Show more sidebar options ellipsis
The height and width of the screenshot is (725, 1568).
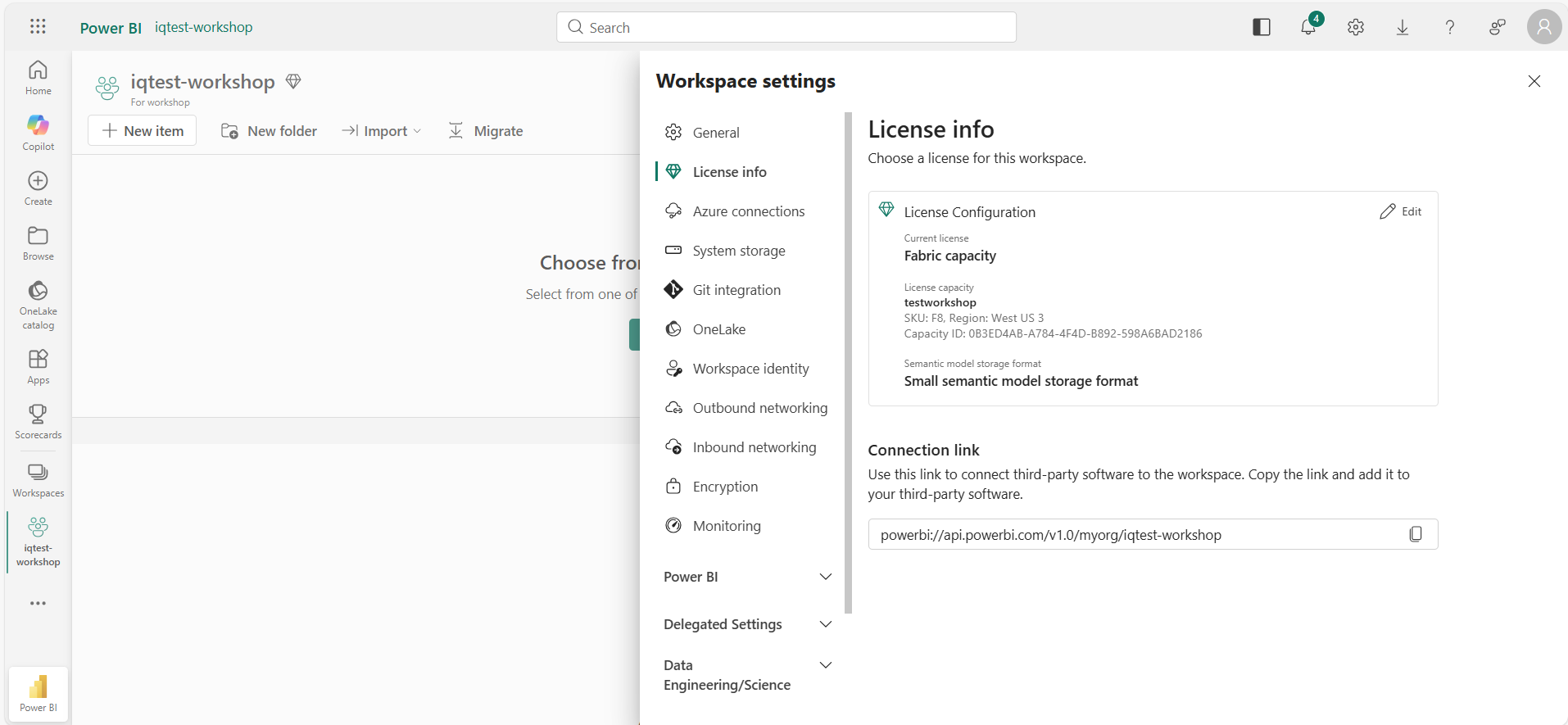point(38,603)
